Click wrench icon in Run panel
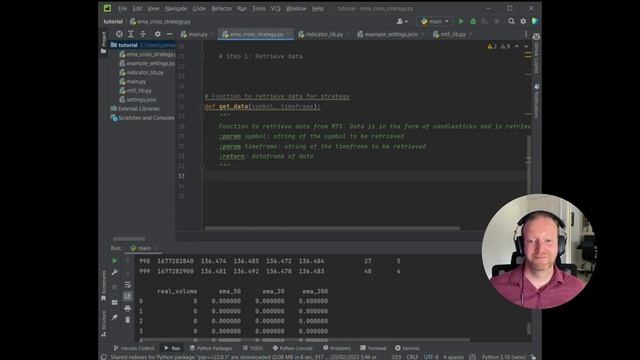This screenshot has width=640, height=360. pos(115,272)
